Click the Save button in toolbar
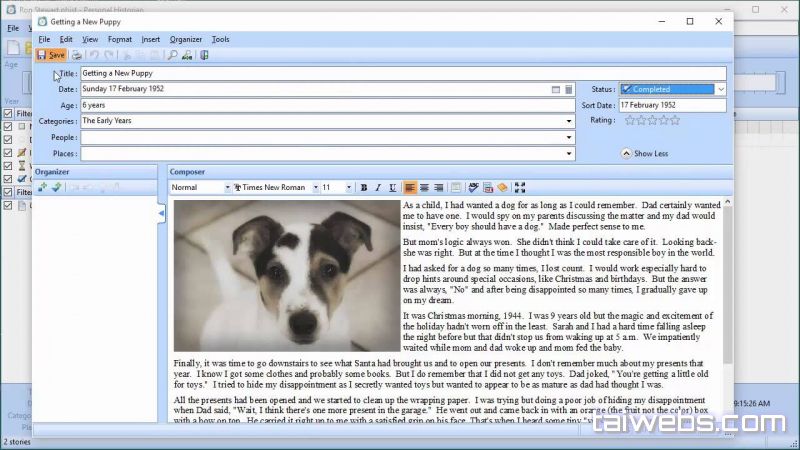This screenshot has width=800, height=450. pos(51,55)
